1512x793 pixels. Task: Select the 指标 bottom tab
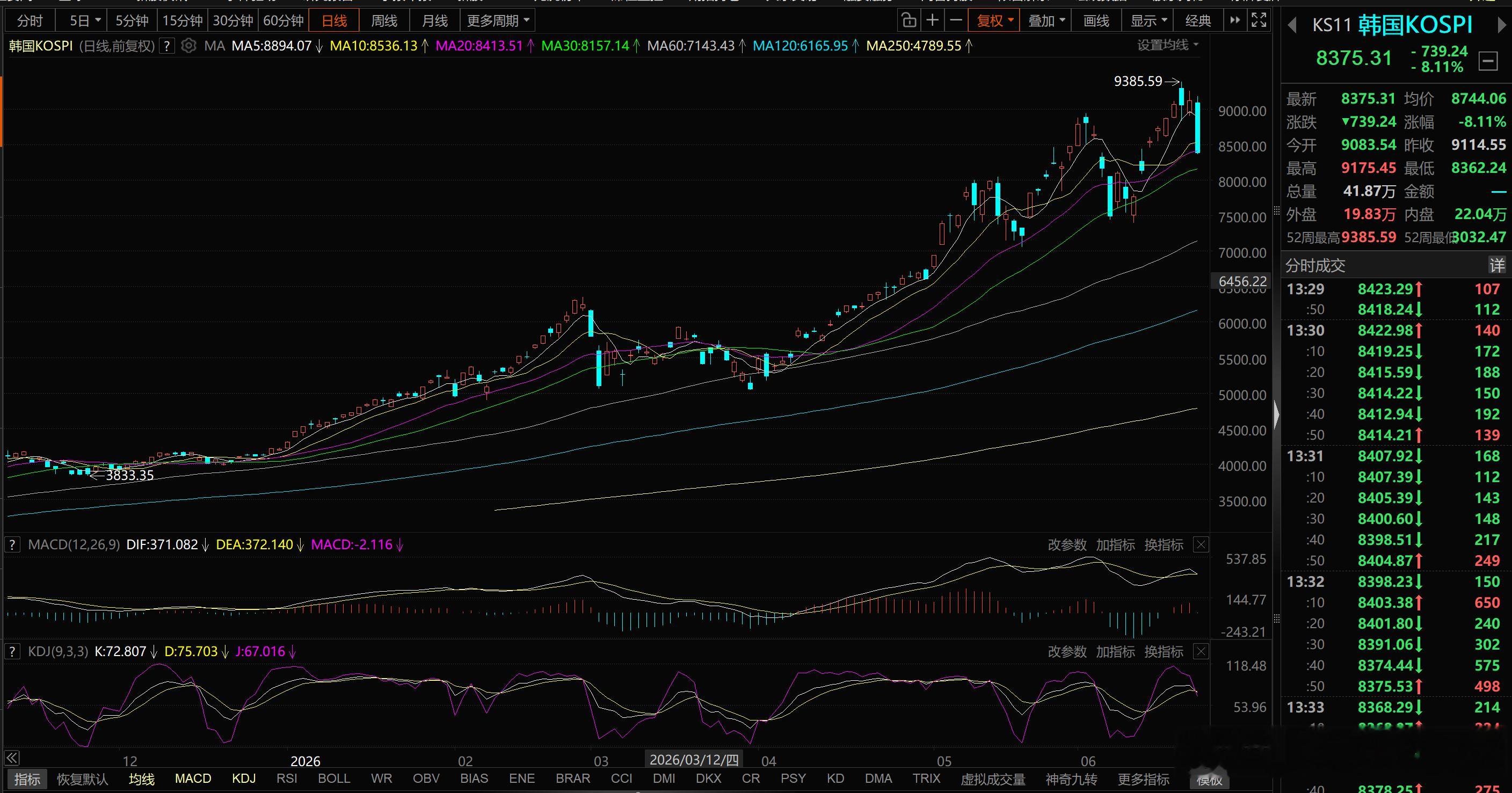[x=27, y=779]
